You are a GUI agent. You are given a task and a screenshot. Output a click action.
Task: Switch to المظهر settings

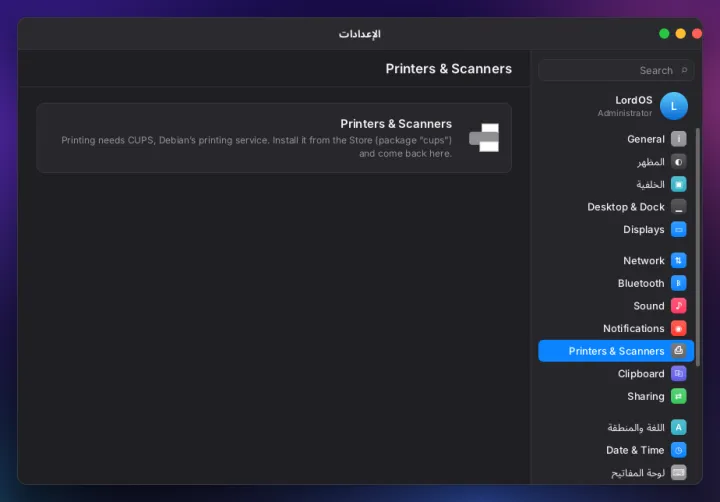click(x=616, y=162)
